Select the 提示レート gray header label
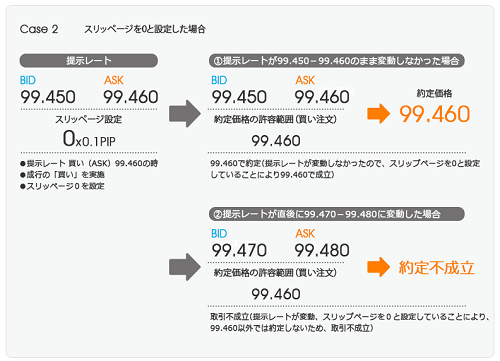The image size is (500, 361). pos(89,61)
